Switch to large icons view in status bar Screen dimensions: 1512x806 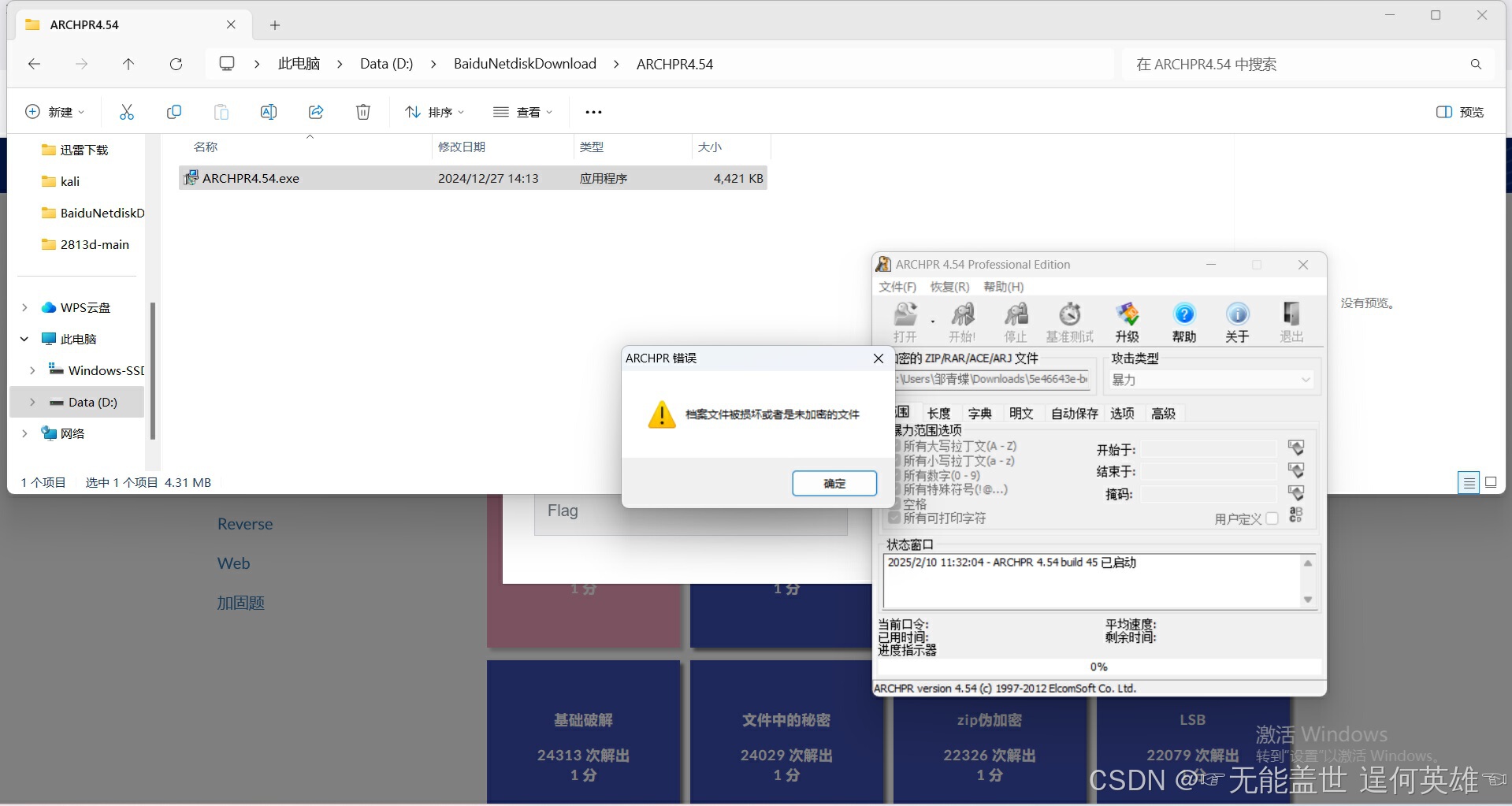click(1491, 482)
